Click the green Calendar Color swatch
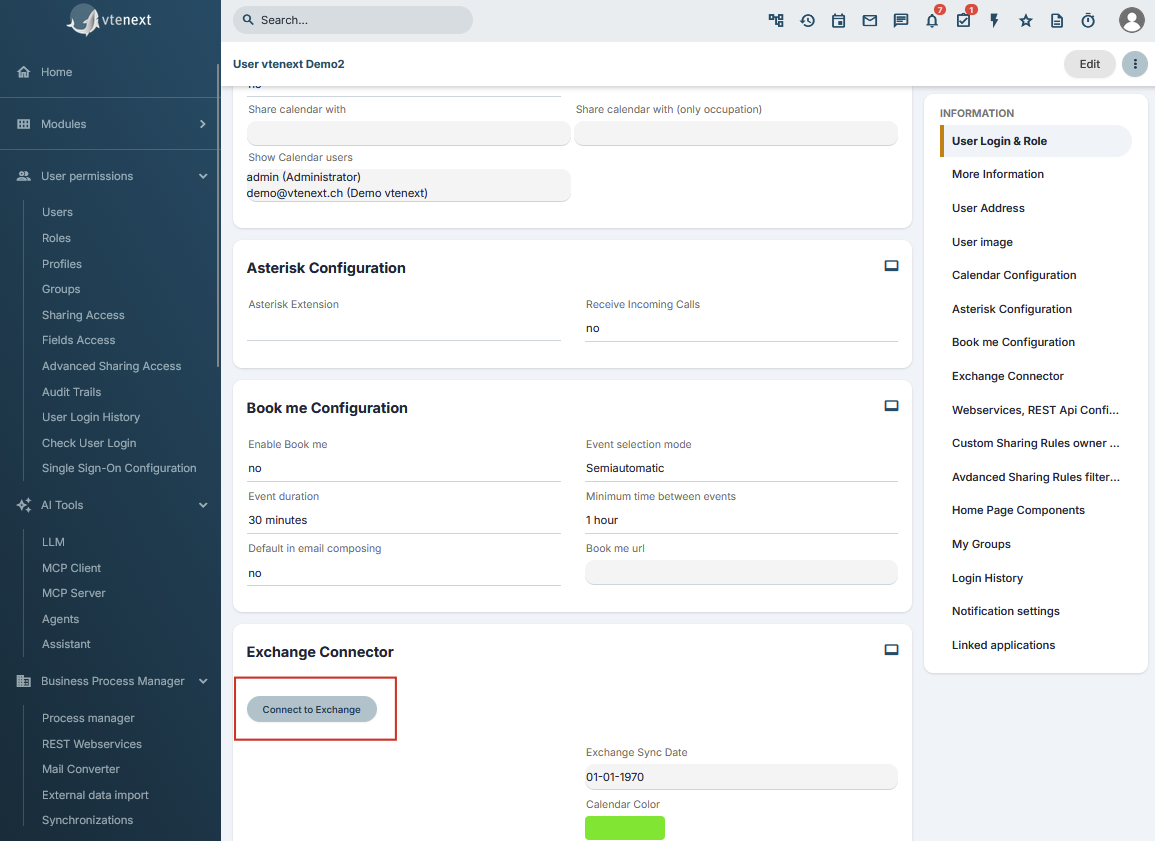The height and width of the screenshot is (841, 1155). (x=625, y=828)
